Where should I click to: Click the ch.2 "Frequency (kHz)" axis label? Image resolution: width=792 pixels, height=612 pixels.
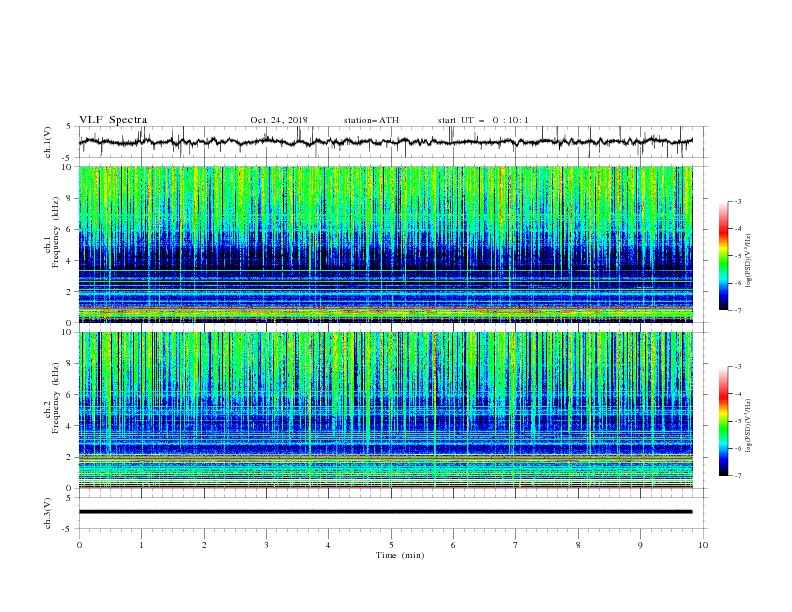tap(56, 398)
